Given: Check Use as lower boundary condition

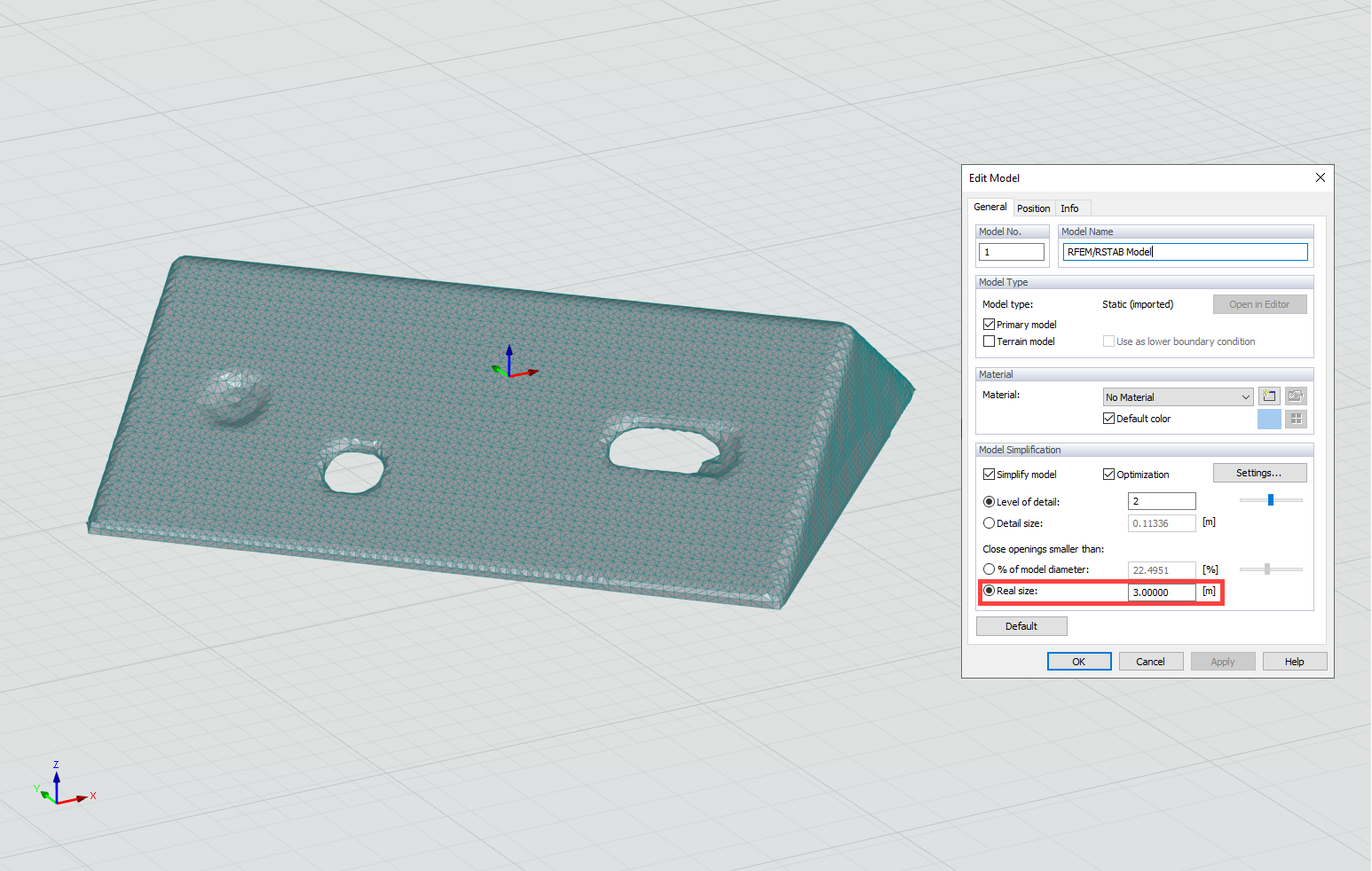Looking at the screenshot, I should click(1108, 341).
